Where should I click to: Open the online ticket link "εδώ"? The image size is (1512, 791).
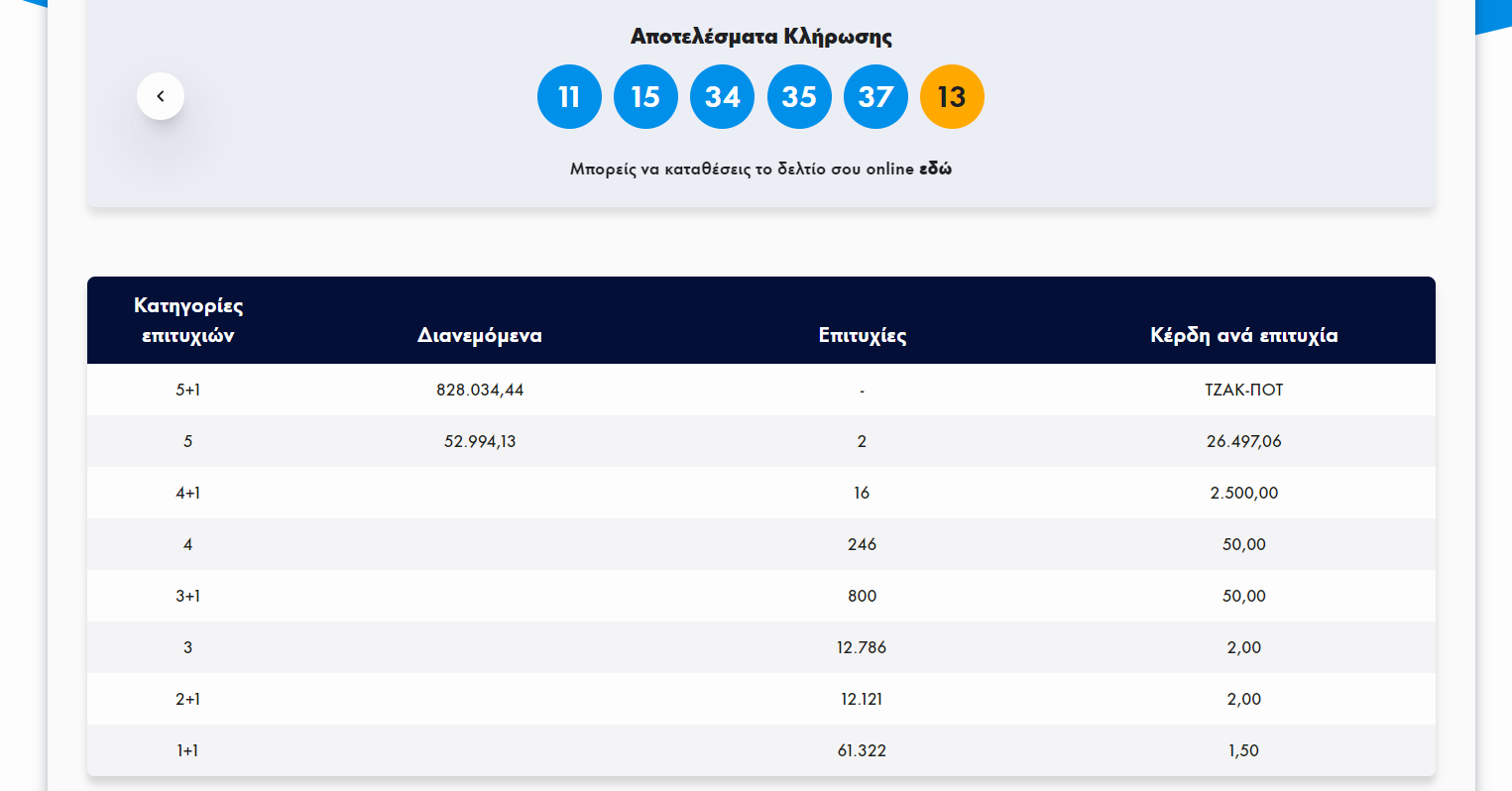point(935,169)
